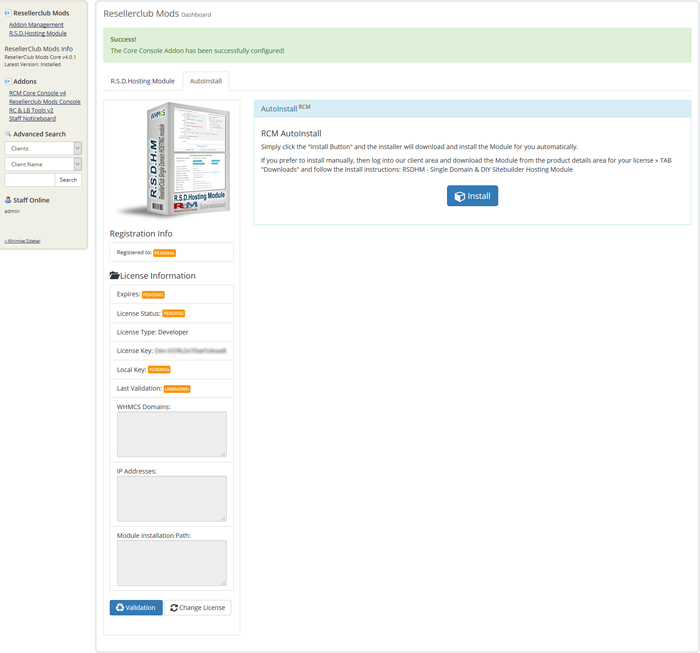Click the Change License button
The width and height of the screenshot is (700, 653).
[198, 607]
